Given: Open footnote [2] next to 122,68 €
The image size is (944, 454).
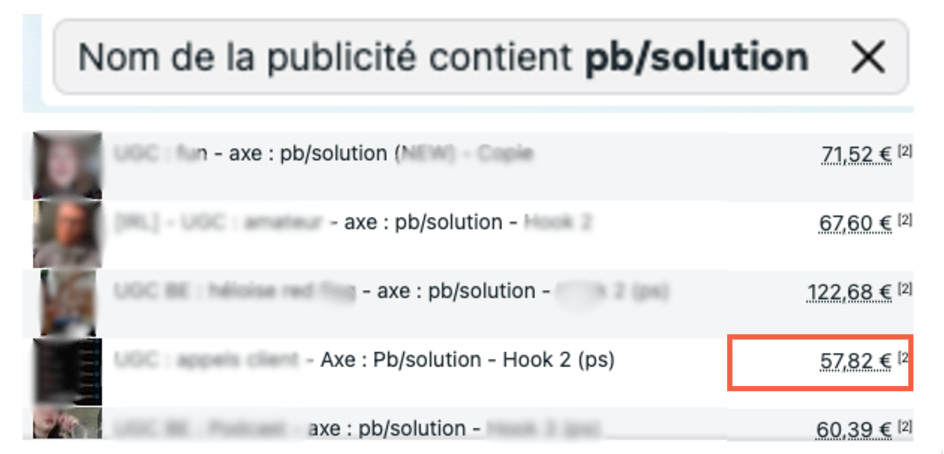Looking at the screenshot, I should 905,289.
